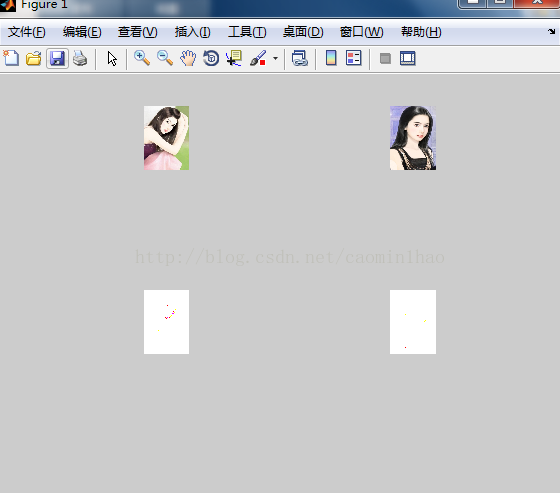The width and height of the screenshot is (560, 493).
Task: Close the Figure 1 window
Action: [537, 3]
